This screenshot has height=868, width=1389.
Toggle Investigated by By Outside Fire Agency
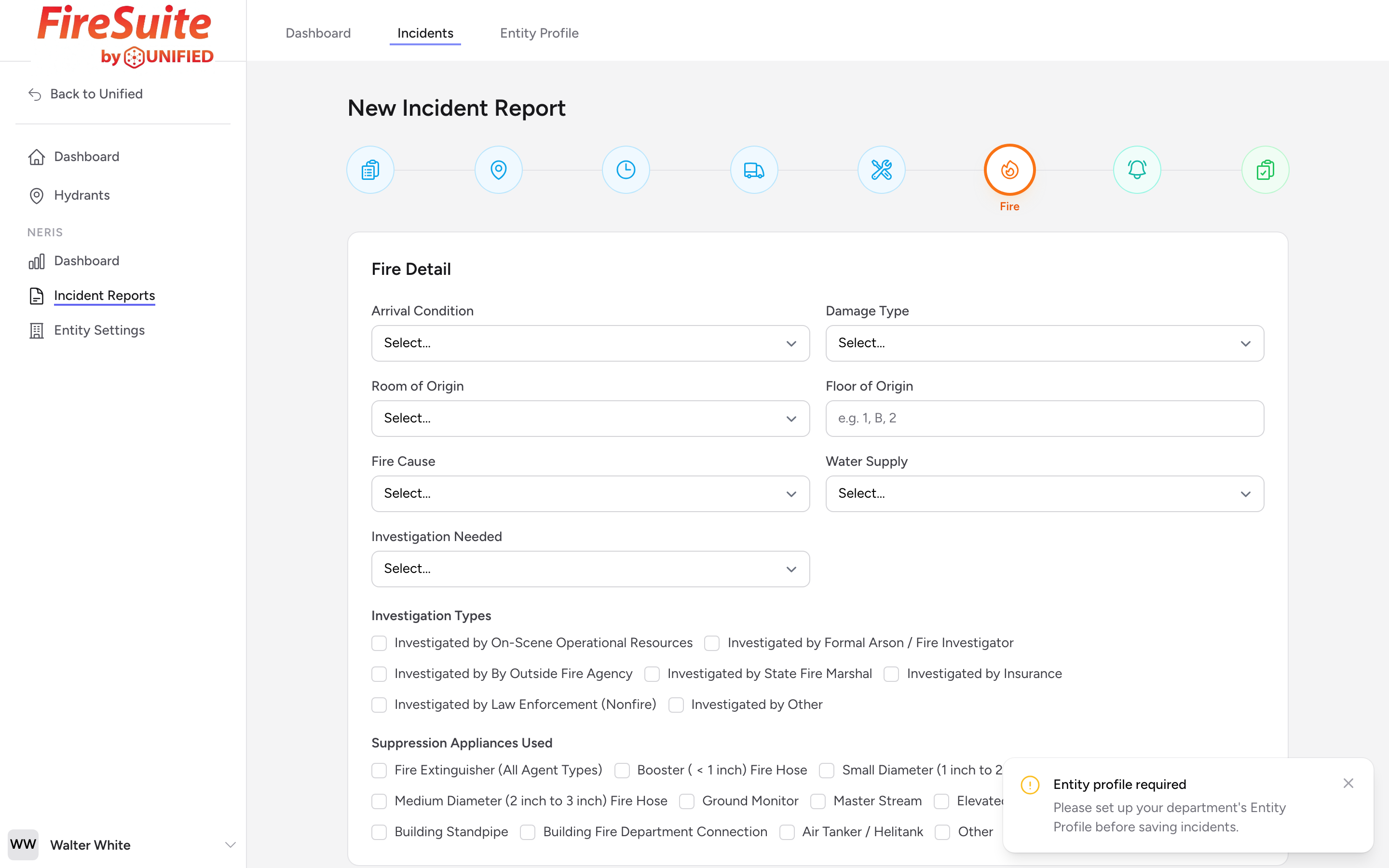coord(379,674)
